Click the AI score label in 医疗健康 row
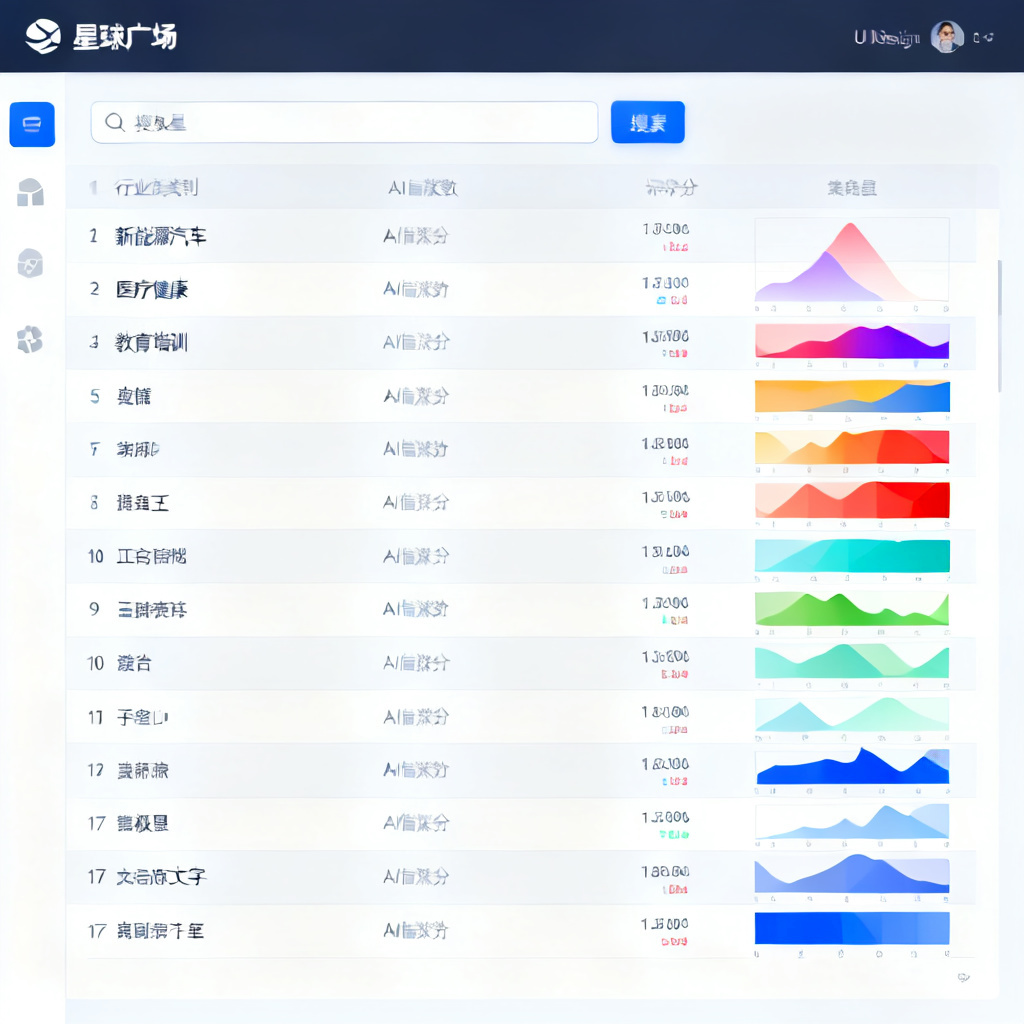Viewport: 1024px width, 1024px height. pyautogui.click(x=416, y=289)
